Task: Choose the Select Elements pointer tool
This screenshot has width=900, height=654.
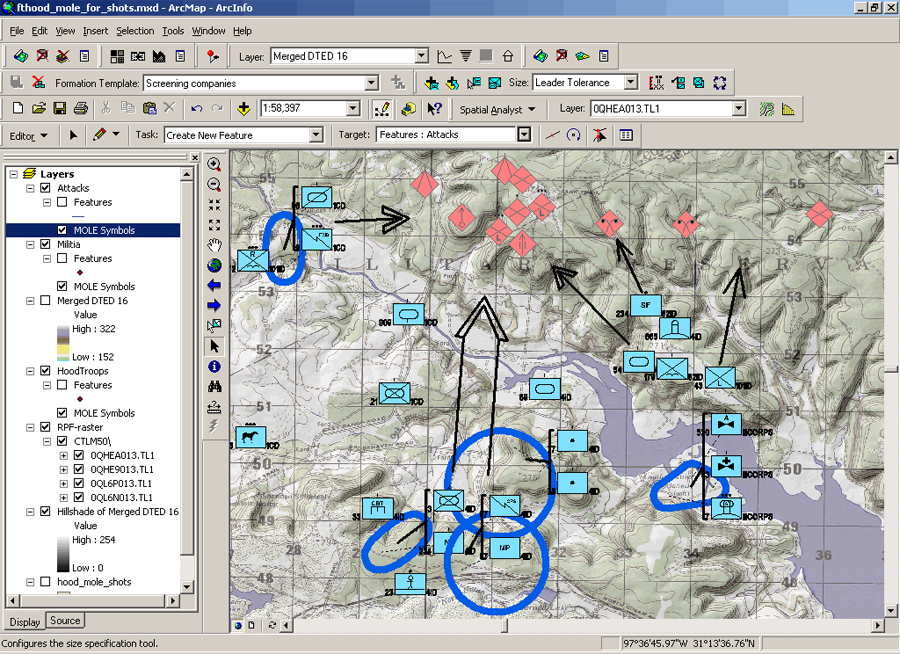Action: (214, 346)
